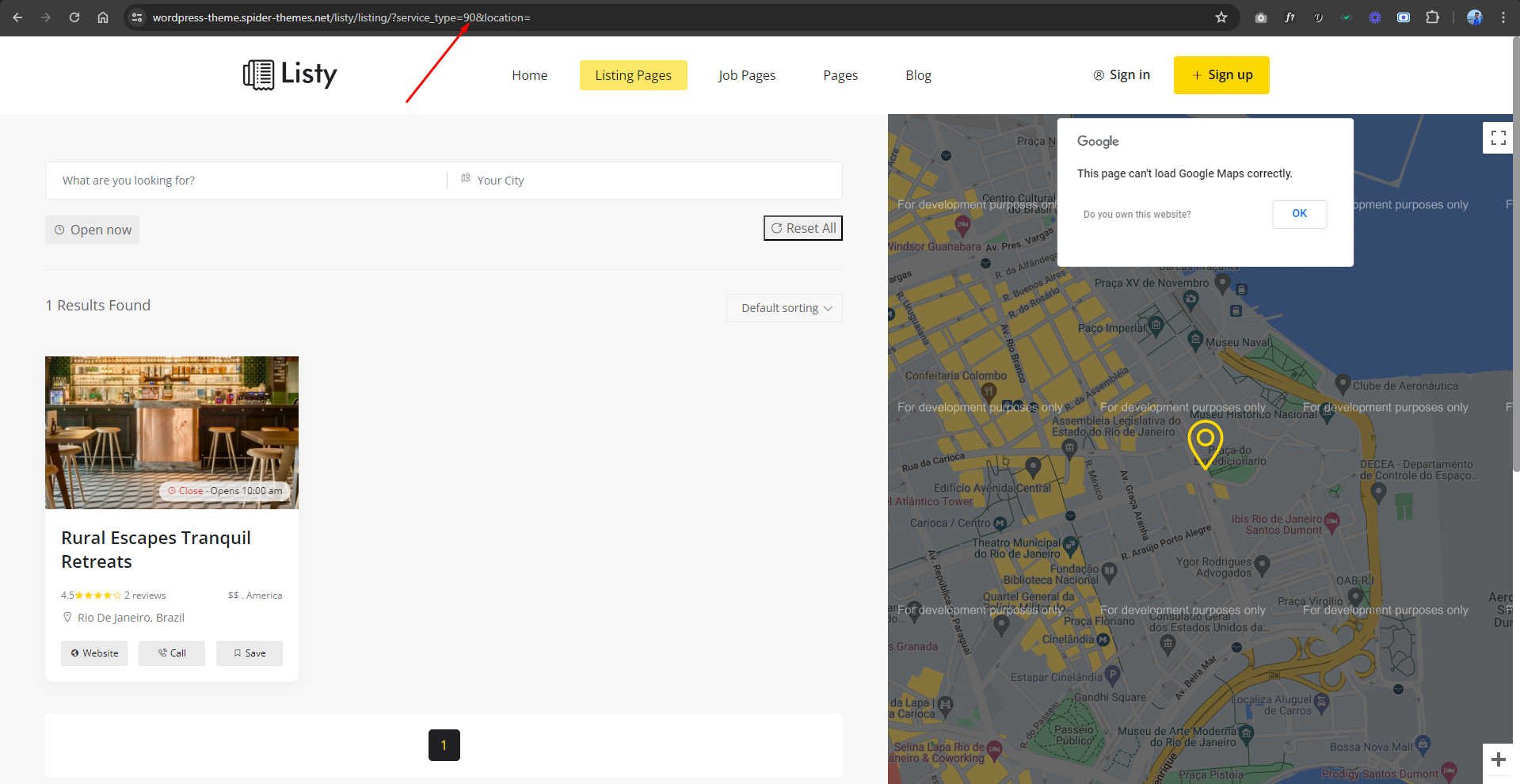Bookmark this page with star icon
This screenshot has height=784, width=1520.
pos(1221,17)
